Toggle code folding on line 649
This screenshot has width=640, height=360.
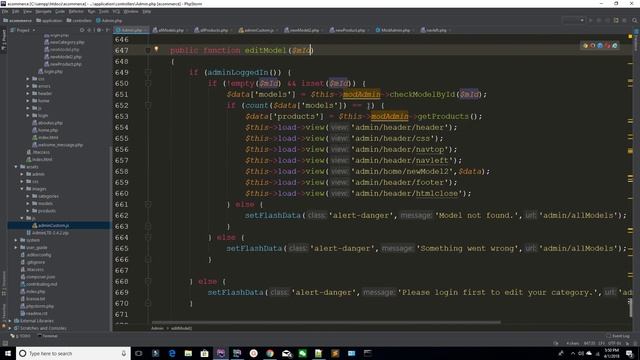pos(148,72)
